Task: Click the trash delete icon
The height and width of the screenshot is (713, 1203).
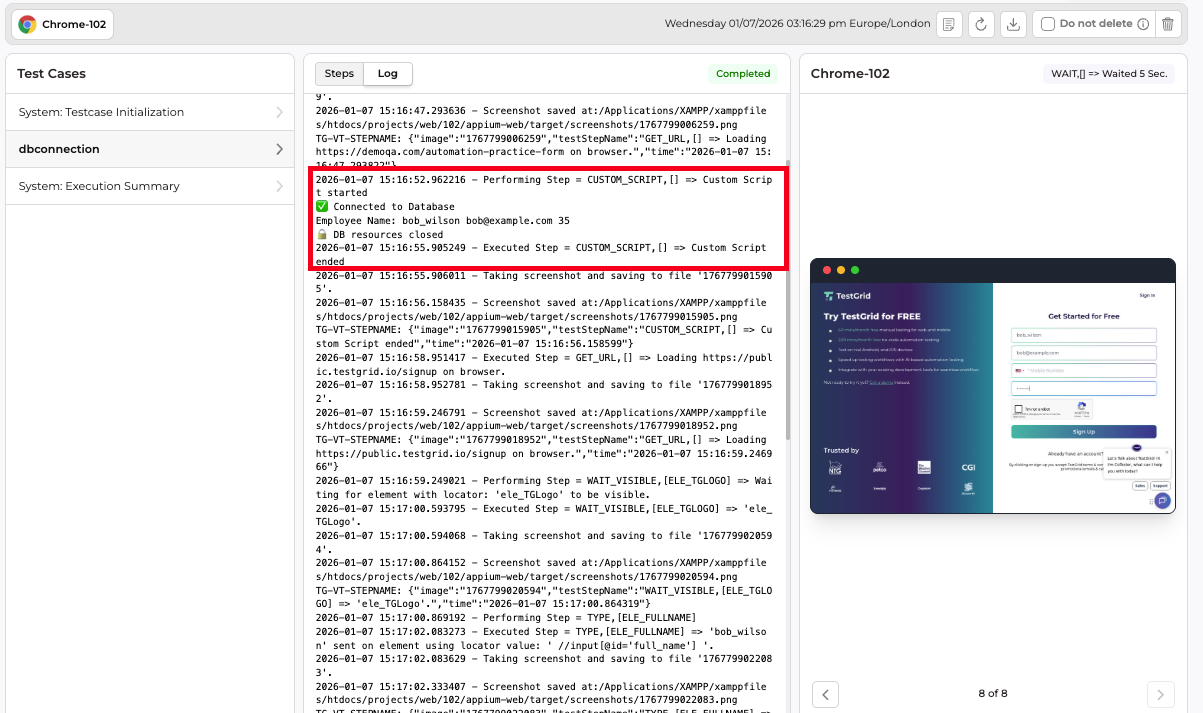Action: [x=1168, y=25]
